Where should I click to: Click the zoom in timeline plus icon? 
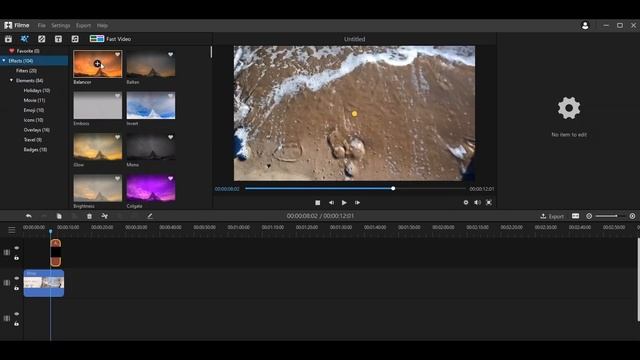click(632, 216)
